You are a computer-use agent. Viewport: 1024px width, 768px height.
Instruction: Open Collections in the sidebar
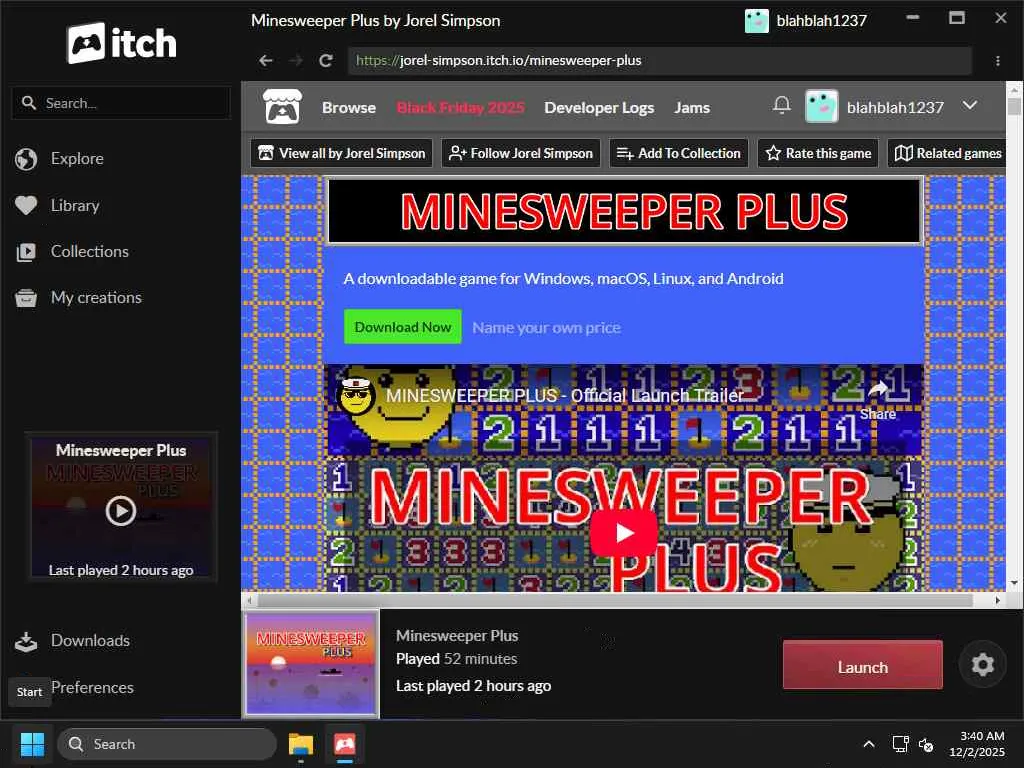point(89,251)
